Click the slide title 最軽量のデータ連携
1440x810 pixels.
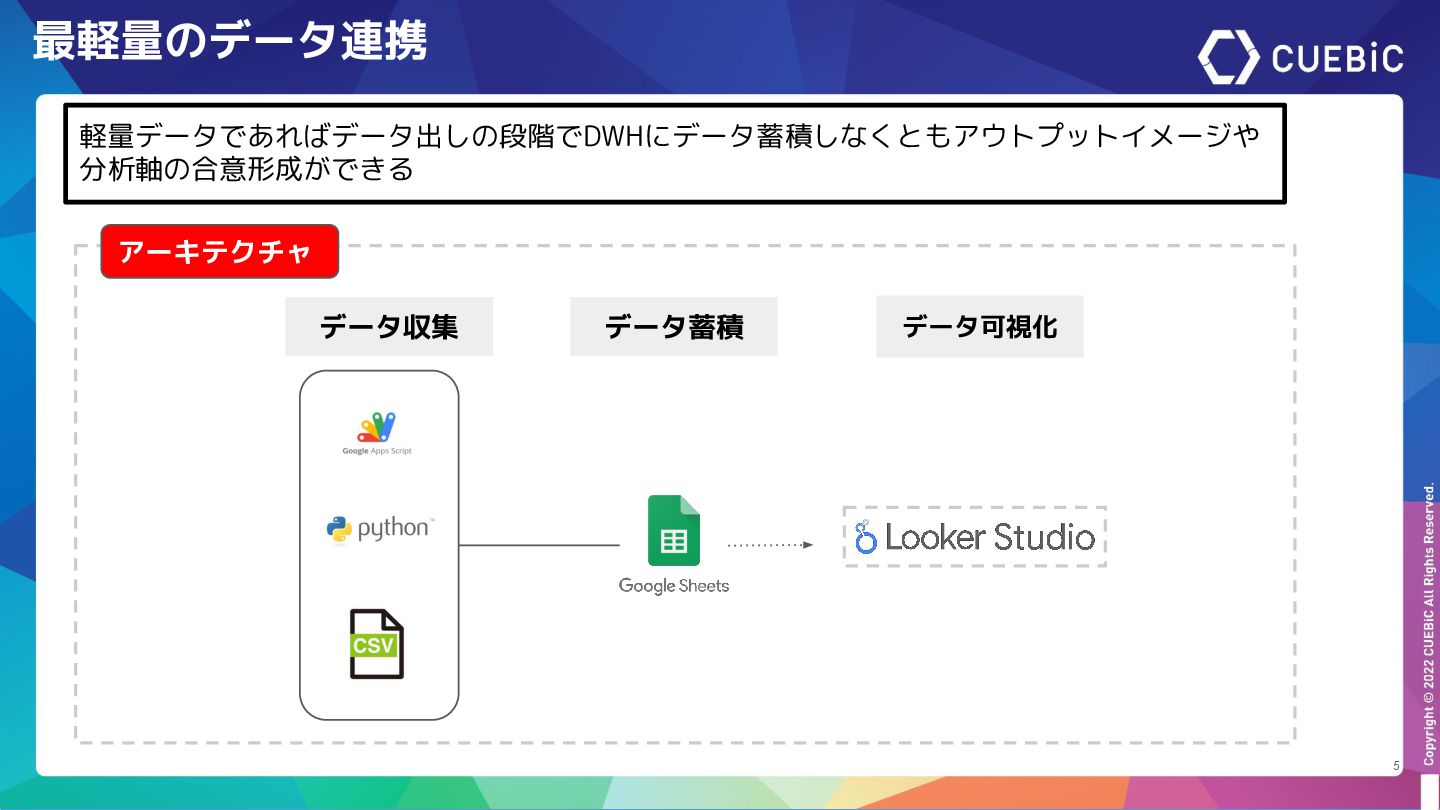(230, 42)
